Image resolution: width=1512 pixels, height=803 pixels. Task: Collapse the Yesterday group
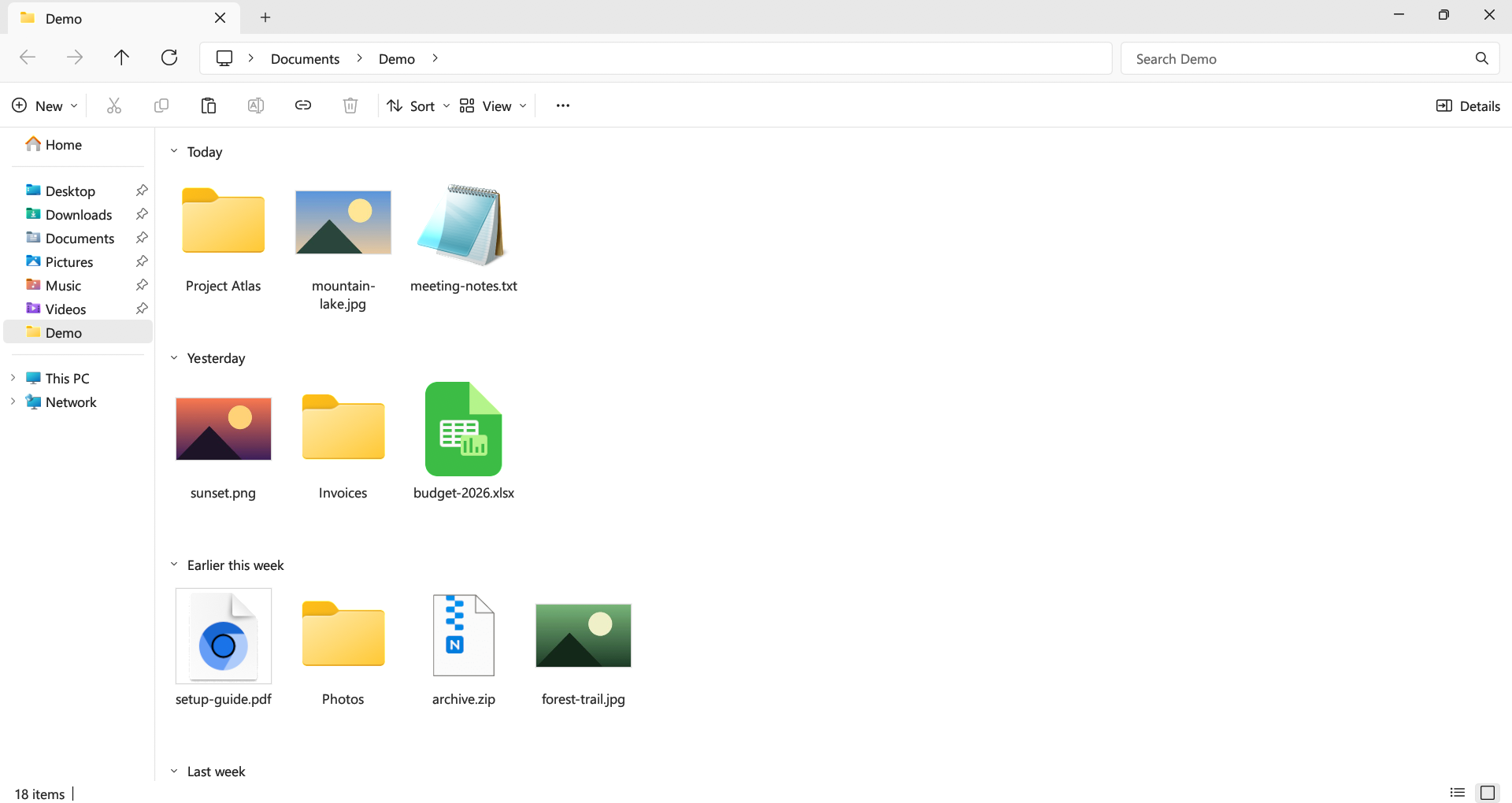[x=174, y=358]
